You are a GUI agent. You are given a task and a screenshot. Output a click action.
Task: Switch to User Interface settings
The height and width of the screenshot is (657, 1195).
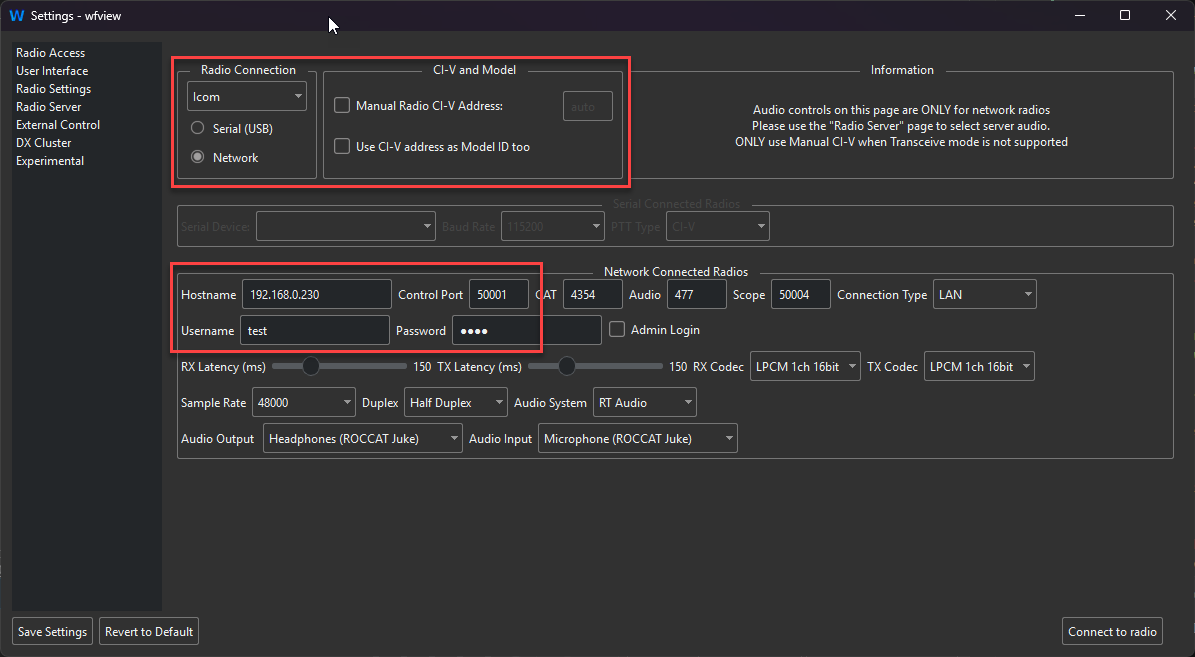(52, 71)
